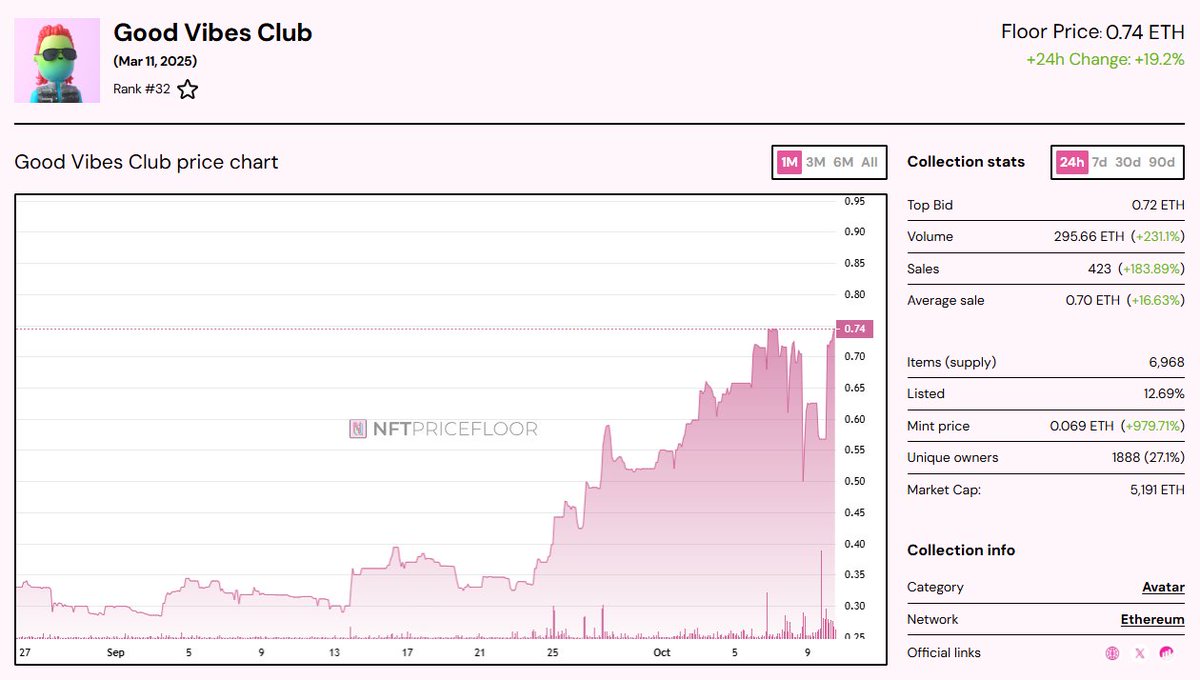This screenshot has width=1200, height=680.
Task: Switch collection stats to 90d
Action: click(1162, 162)
